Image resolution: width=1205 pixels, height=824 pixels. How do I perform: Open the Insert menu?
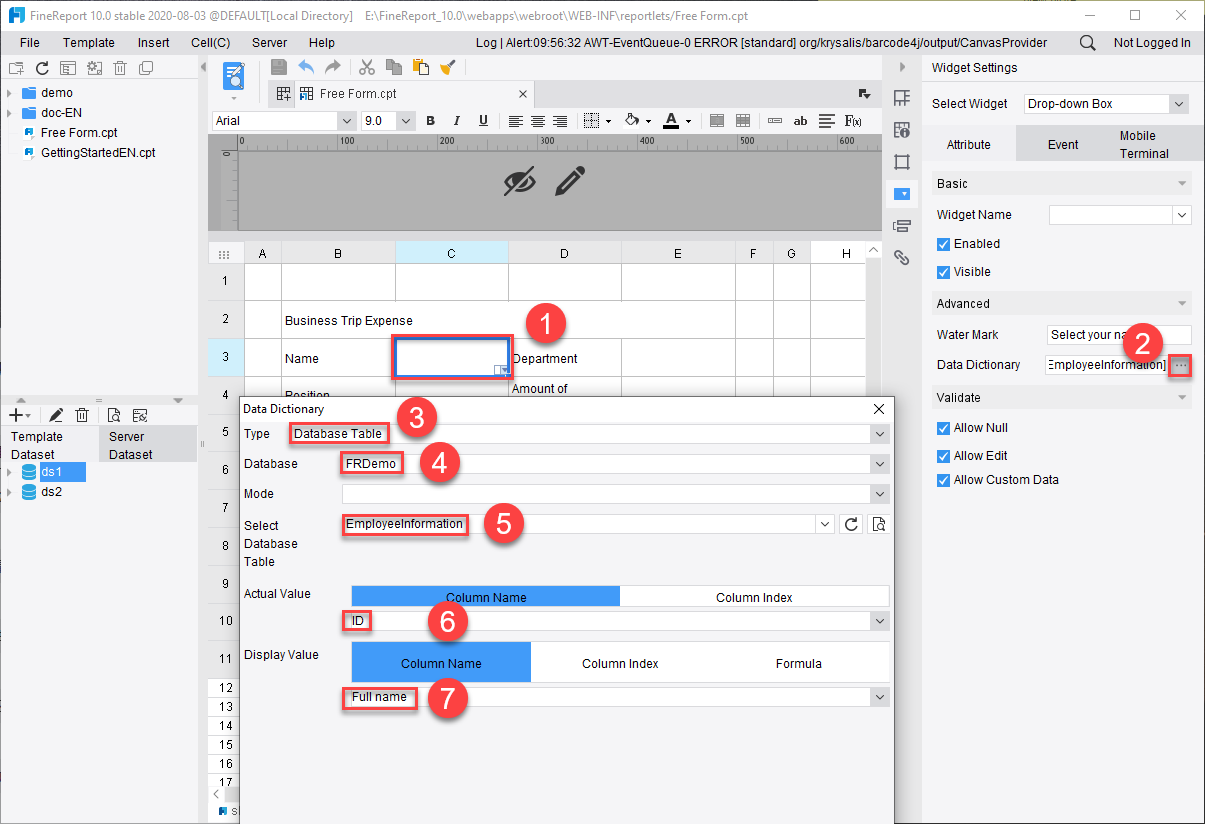click(x=154, y=43)
